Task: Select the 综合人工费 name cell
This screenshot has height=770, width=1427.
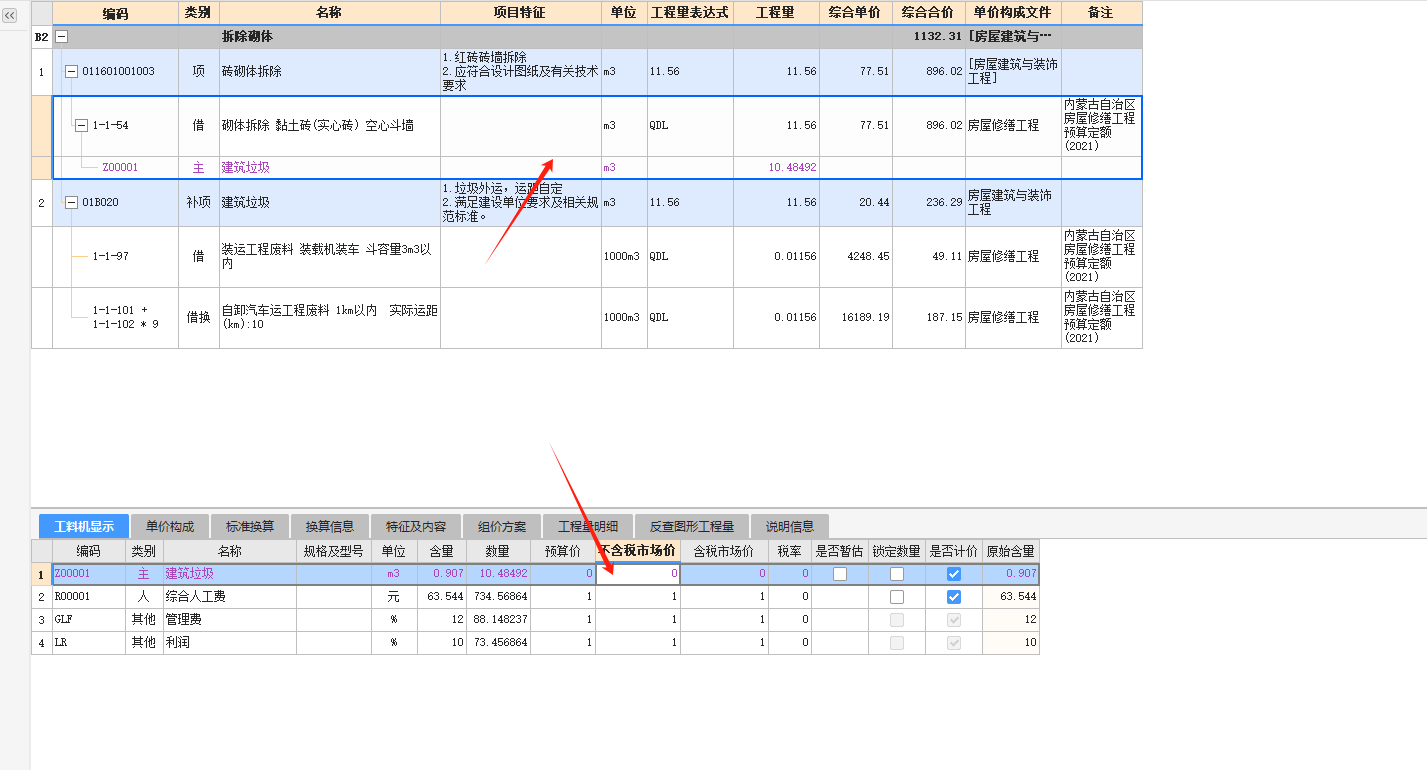Action: (x=230, y=597)
